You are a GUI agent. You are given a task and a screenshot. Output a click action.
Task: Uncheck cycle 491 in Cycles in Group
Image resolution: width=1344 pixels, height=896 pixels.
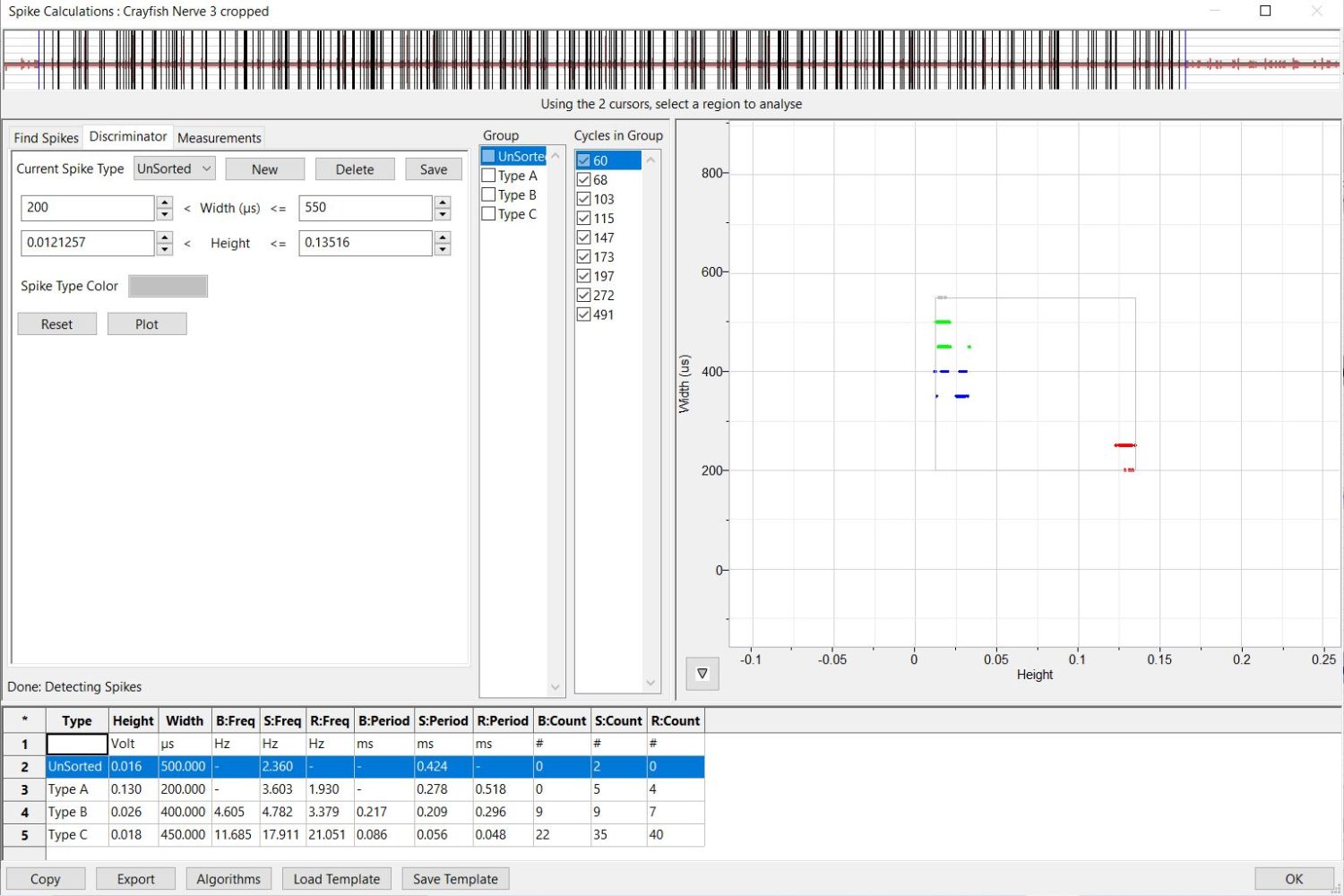pos(584,314)
